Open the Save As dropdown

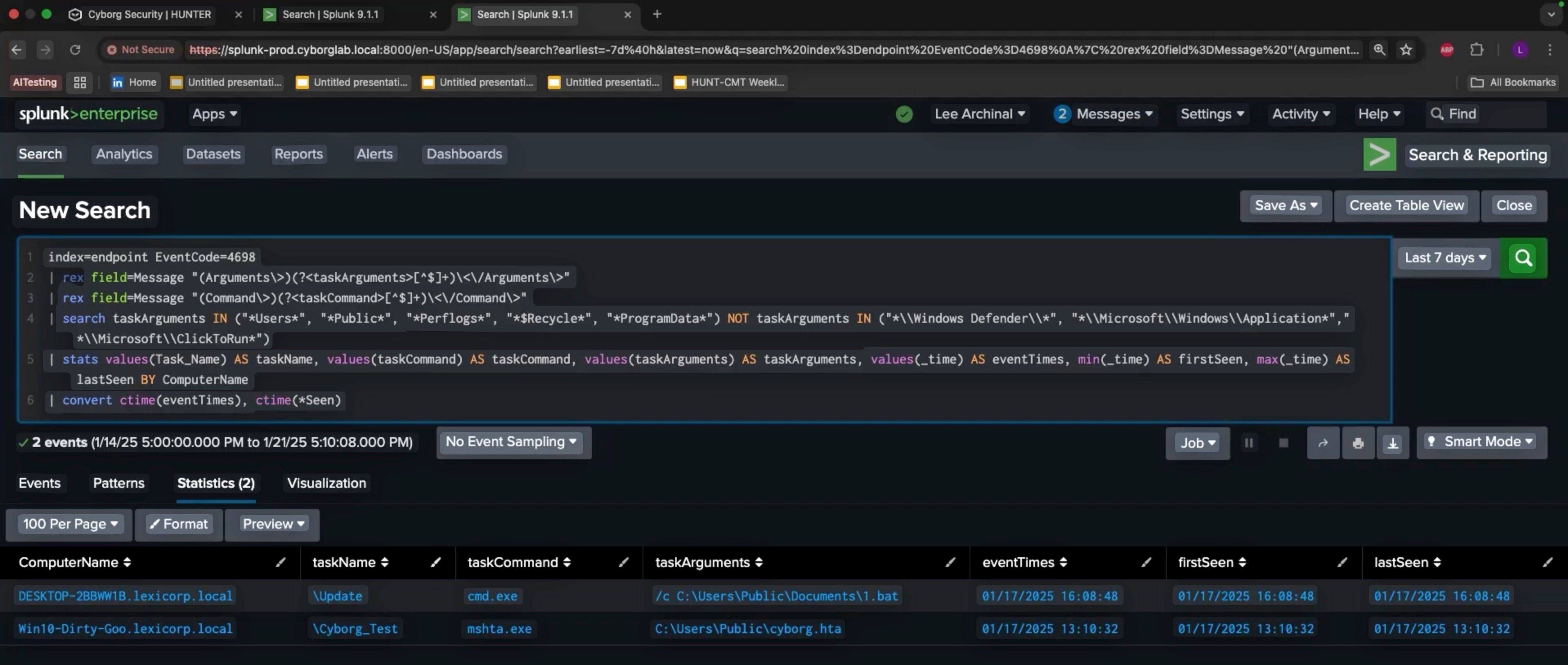pyautogui.click(x=1286, y=205)
